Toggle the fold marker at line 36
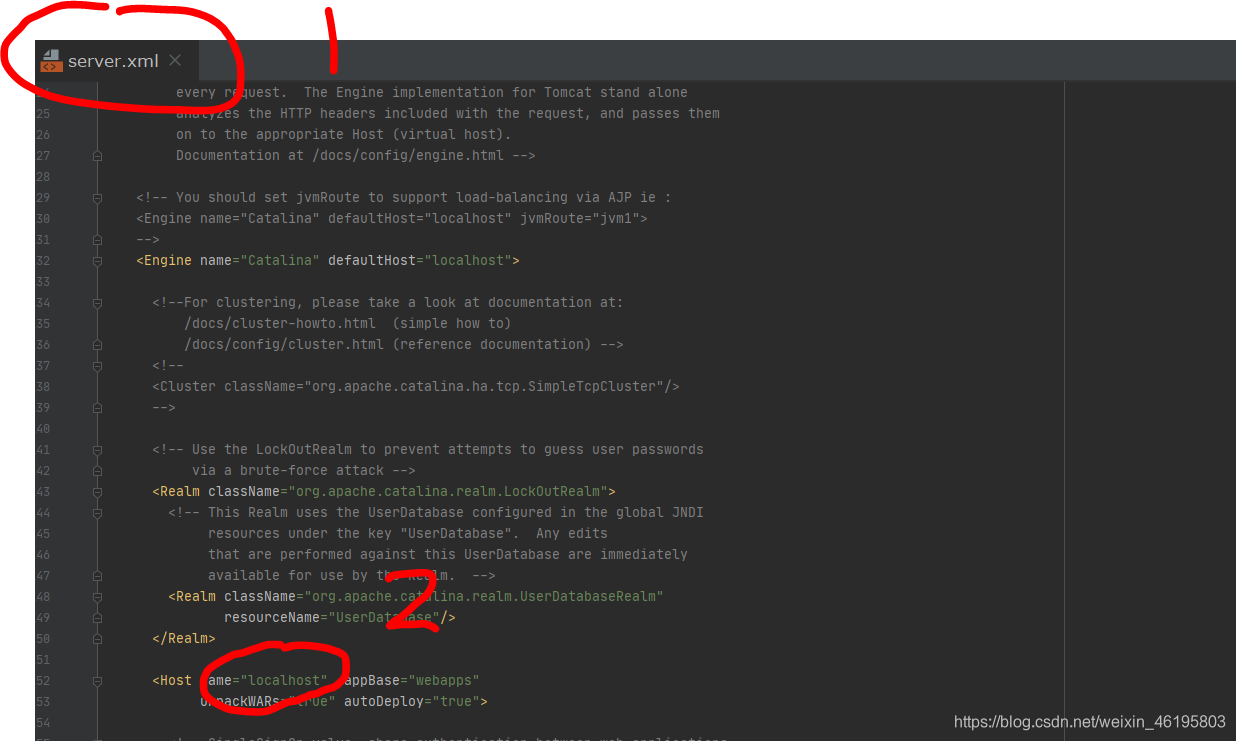 click(x=97, y=344)
